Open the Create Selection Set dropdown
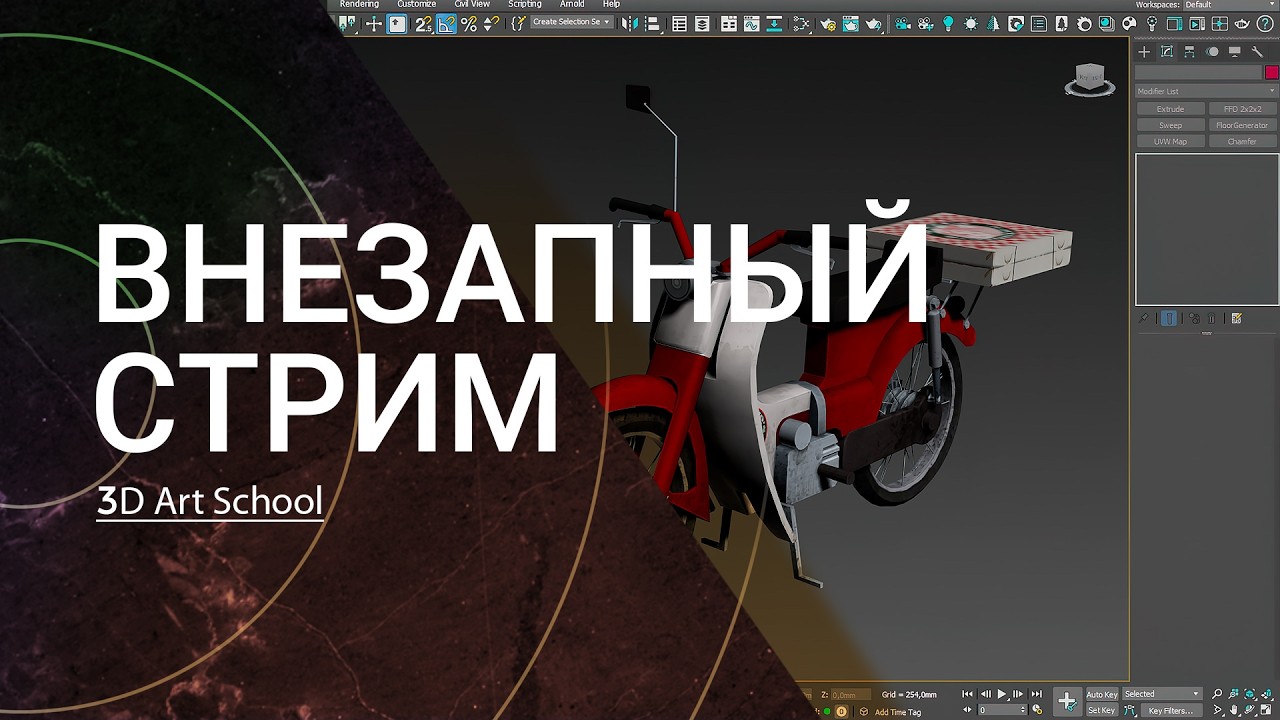Image resolution: width=1280 pixels, height=720 pixels. (571, 22)
